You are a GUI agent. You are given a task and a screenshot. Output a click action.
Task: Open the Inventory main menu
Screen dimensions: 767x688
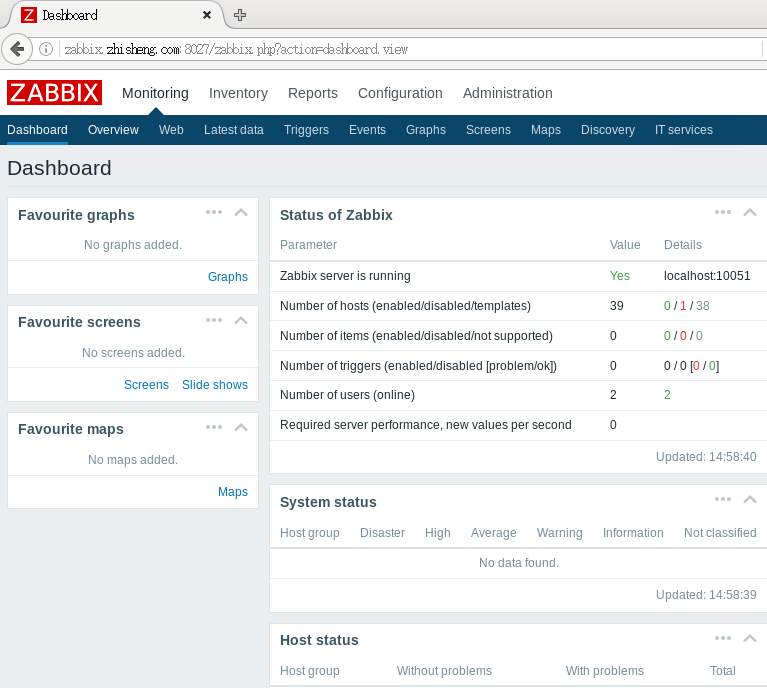click(238, 93)
